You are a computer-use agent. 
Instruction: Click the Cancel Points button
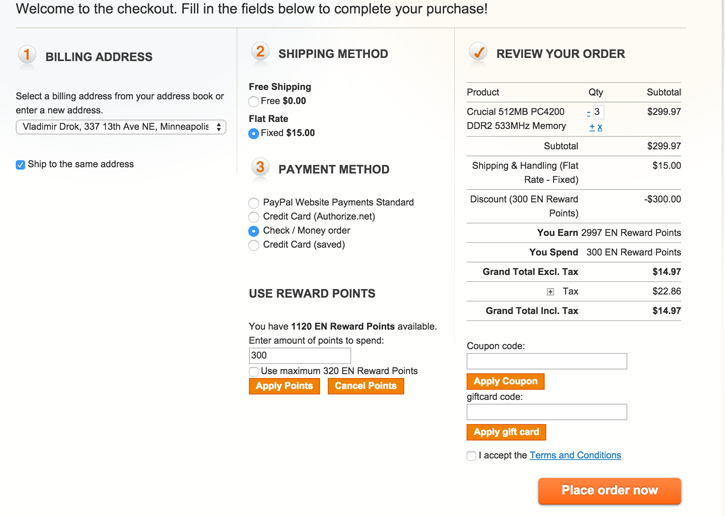pos(365,386)
